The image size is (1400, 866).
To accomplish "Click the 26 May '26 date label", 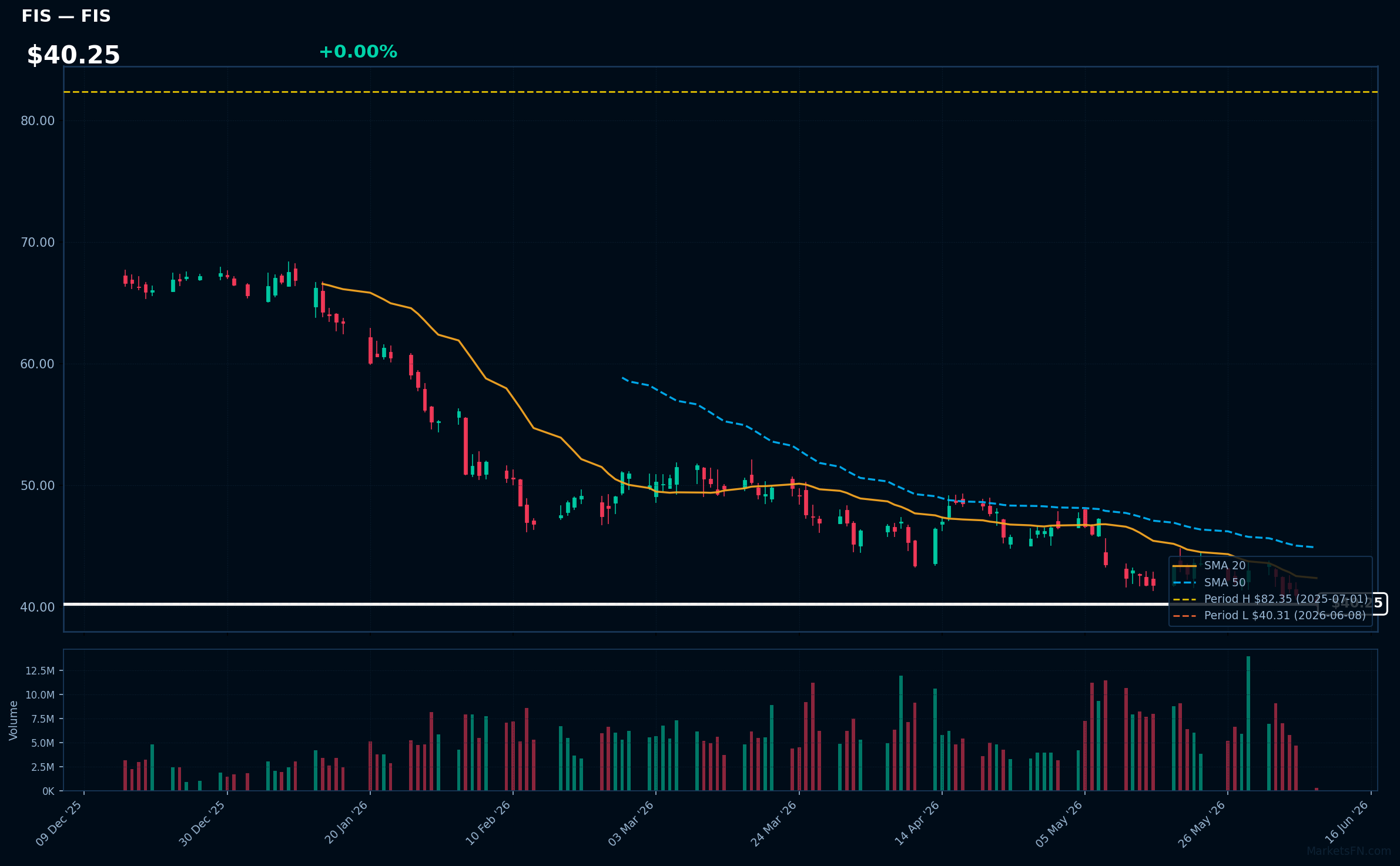I will click(x=1202, y=824).
